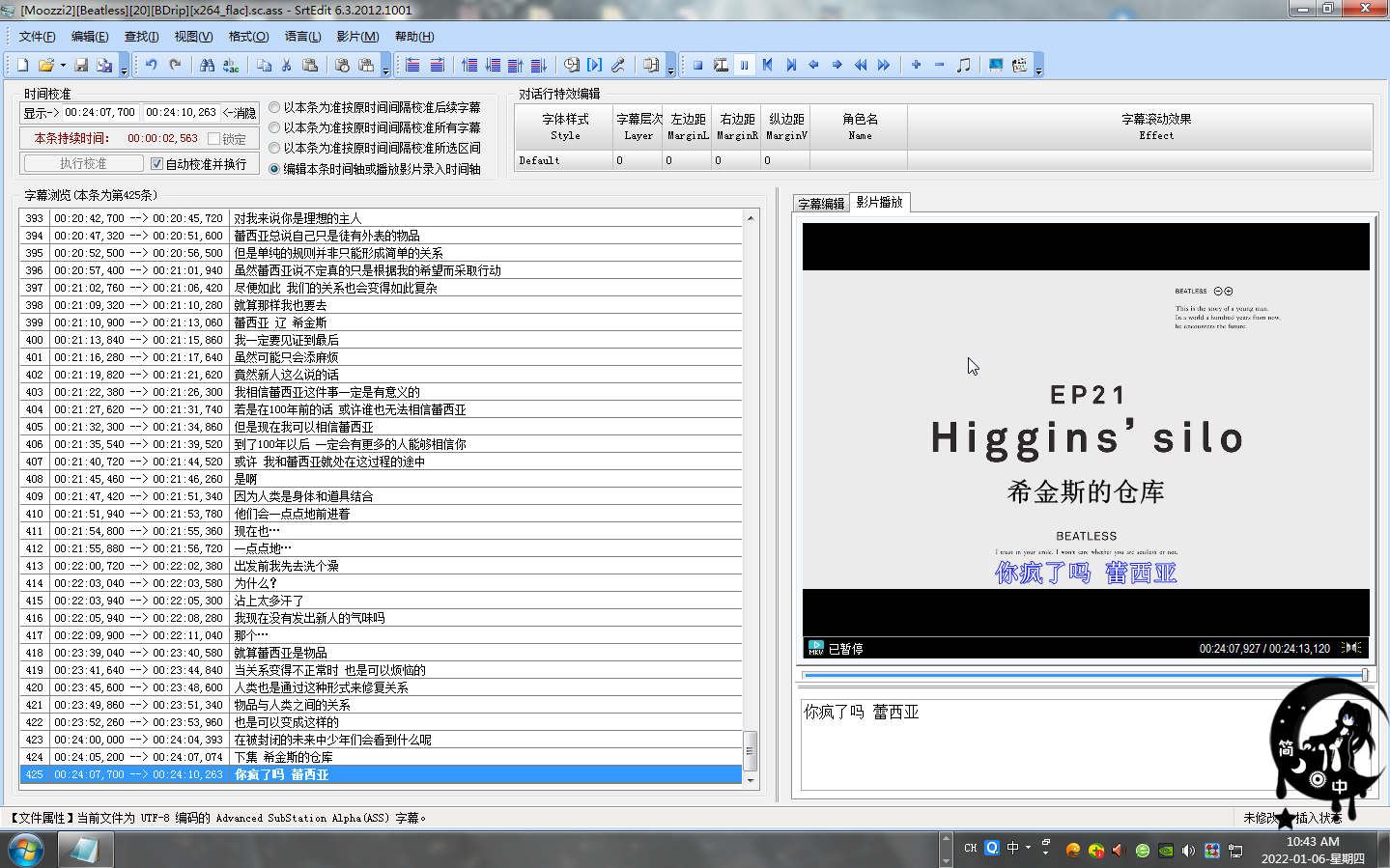Click the monitor display icon
The height and width of the screenshot is (868, 1390).
click(x=995, y=65)
